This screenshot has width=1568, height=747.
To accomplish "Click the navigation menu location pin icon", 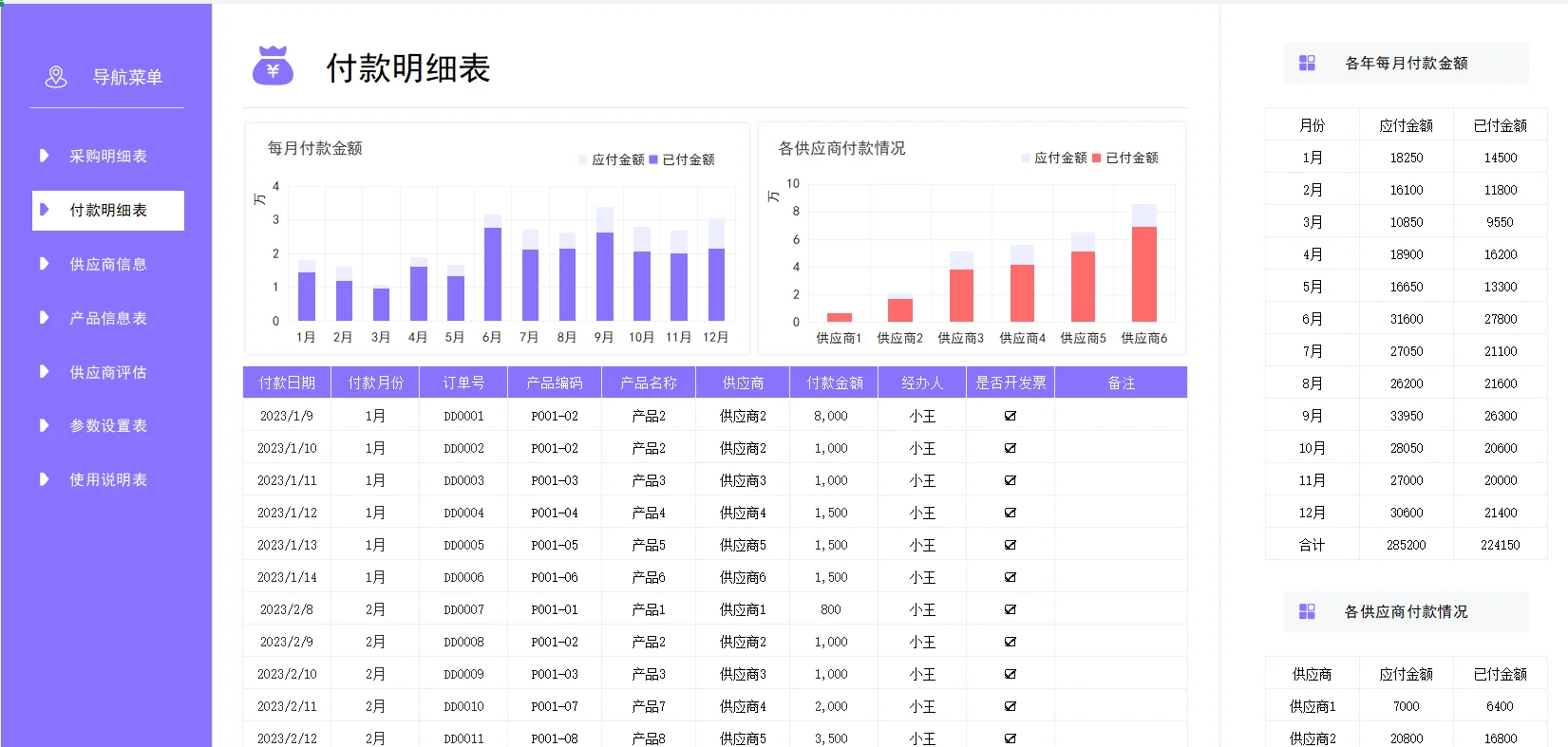I will click(56, 77).
